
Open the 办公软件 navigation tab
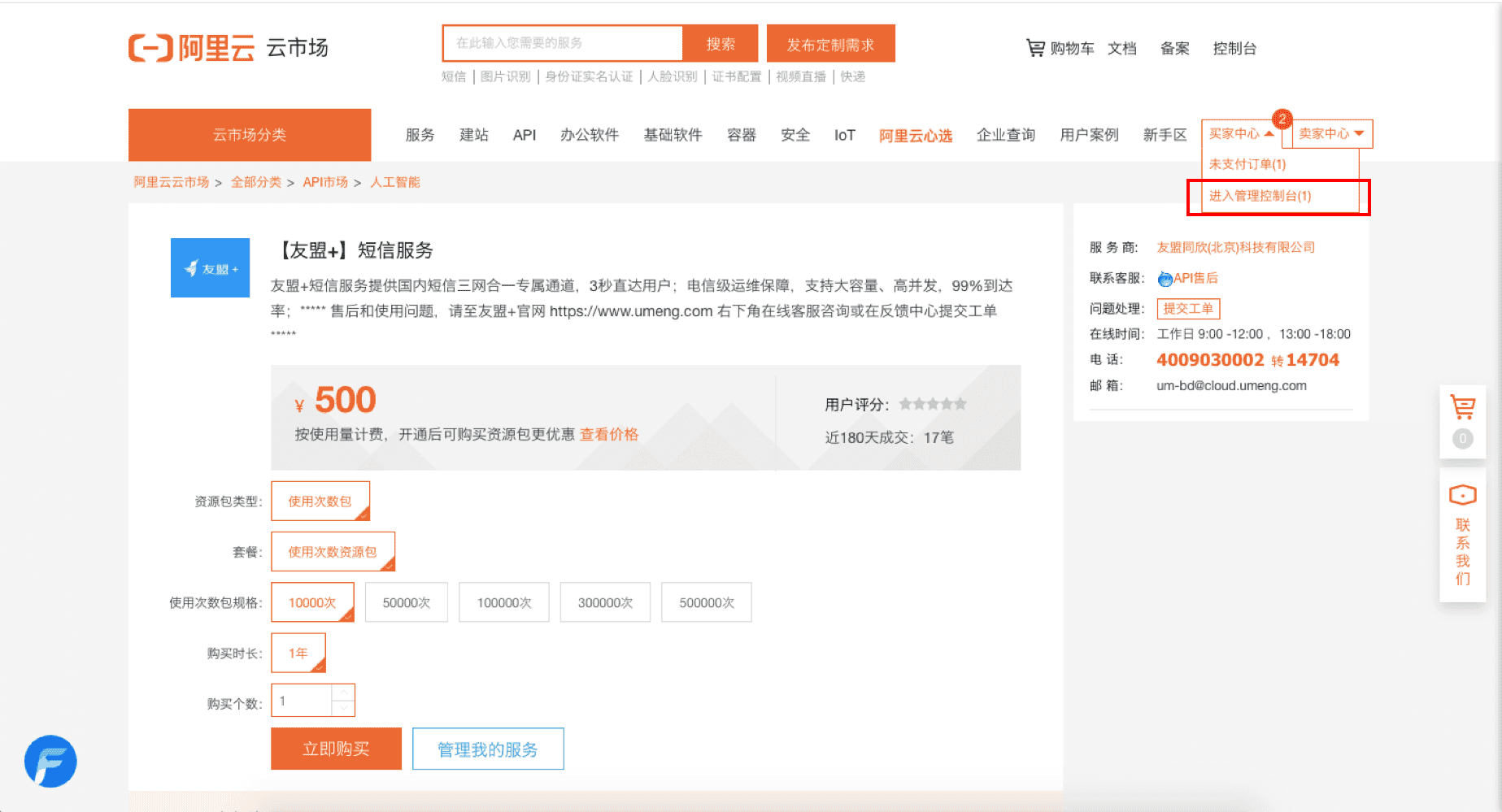point(590,135)
